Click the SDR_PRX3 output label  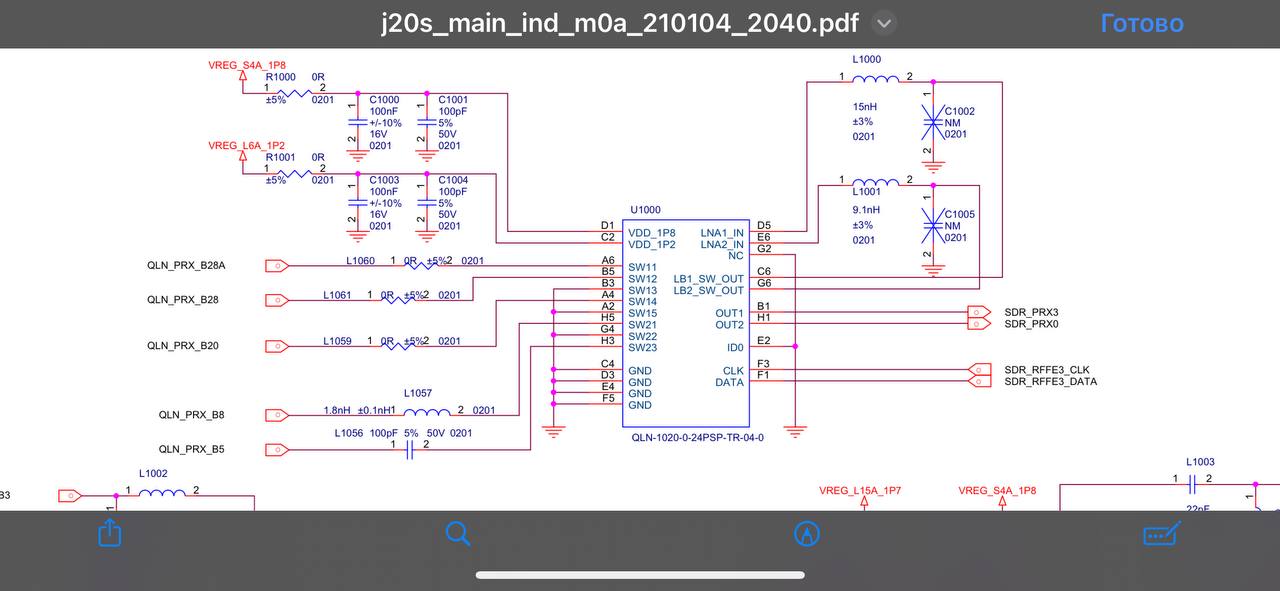tap(1031, 313)
